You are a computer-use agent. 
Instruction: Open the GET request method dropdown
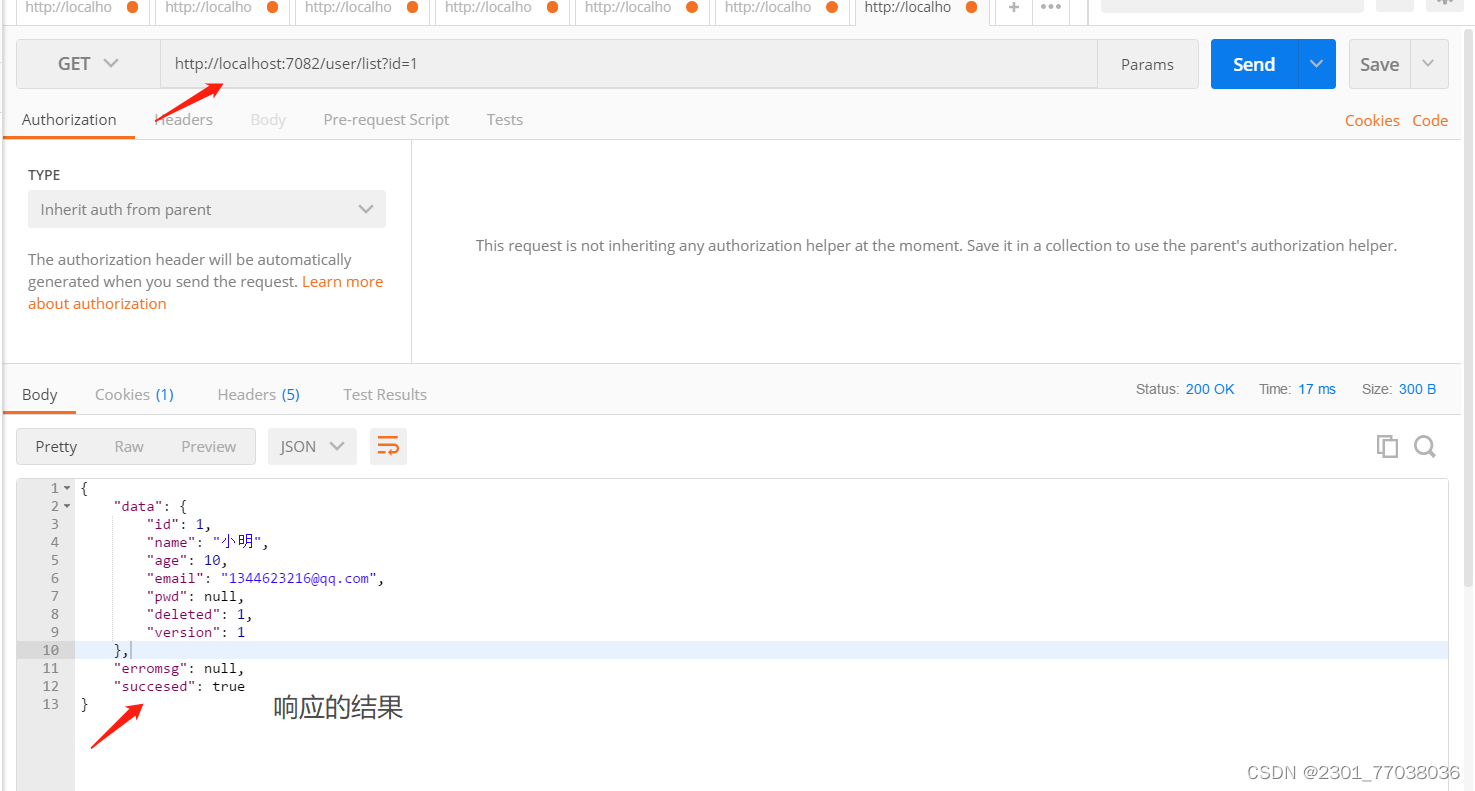click(x=112, y=63)
